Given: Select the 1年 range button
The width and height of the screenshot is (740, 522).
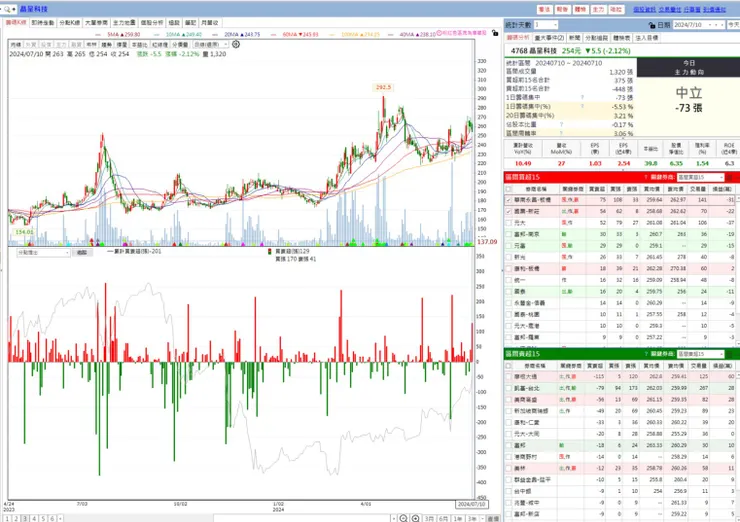Looking at the screenshot, I should pos(457,518).
